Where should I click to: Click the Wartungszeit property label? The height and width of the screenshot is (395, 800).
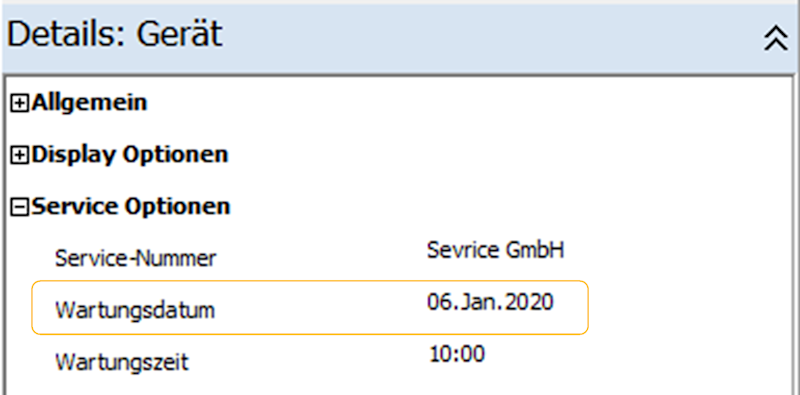(x=122, y=362)
